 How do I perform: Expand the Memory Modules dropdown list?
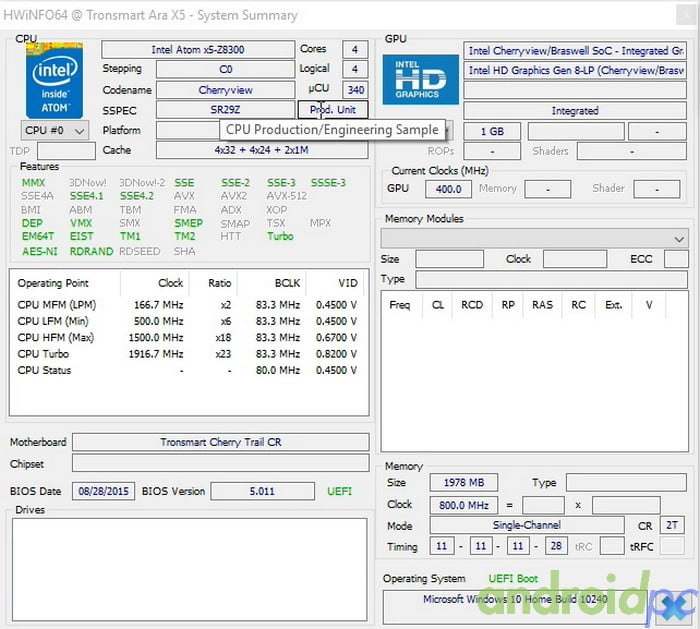pos(535,239)
